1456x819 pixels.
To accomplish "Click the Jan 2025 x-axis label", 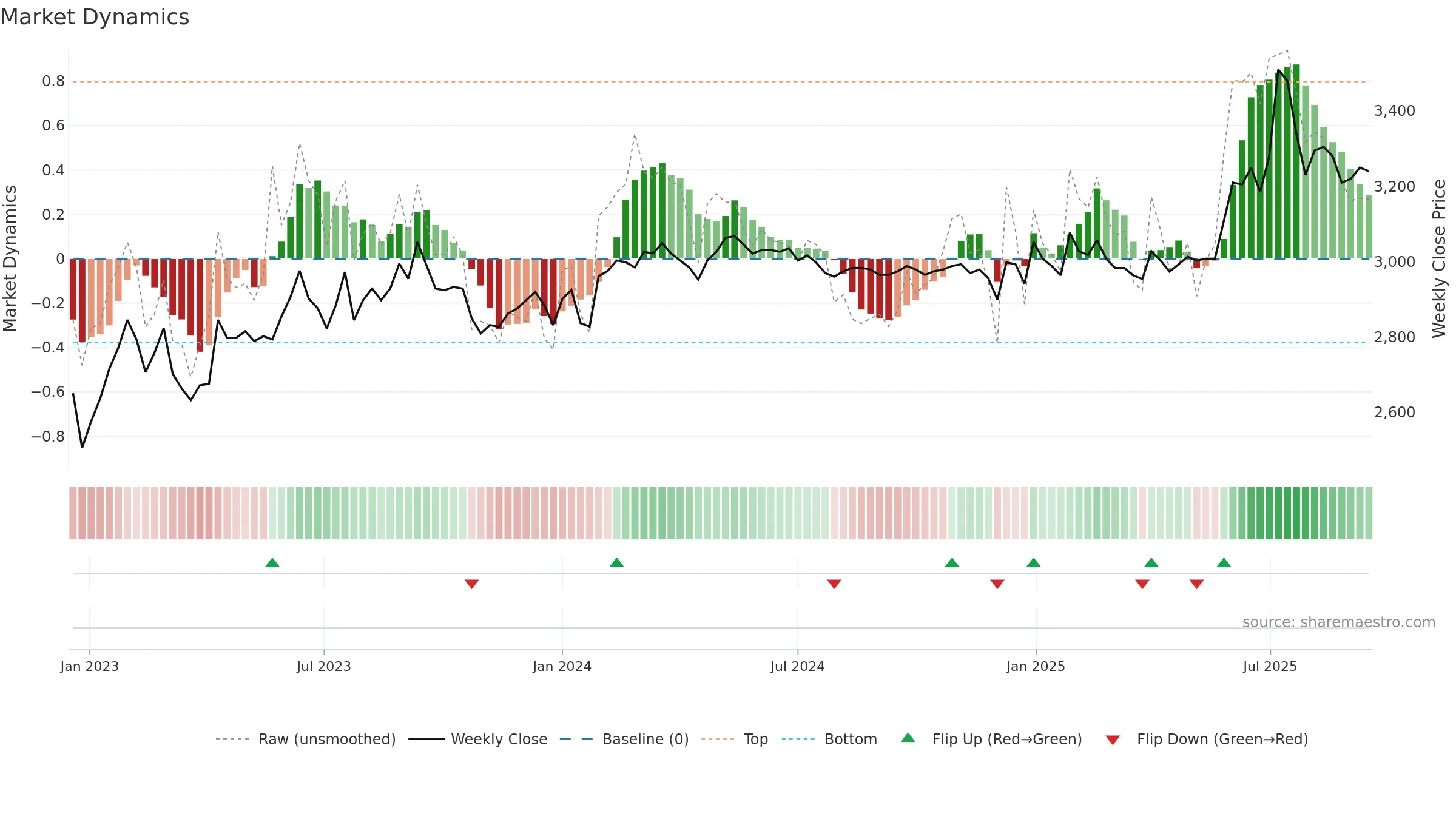I will (1036, 666).
